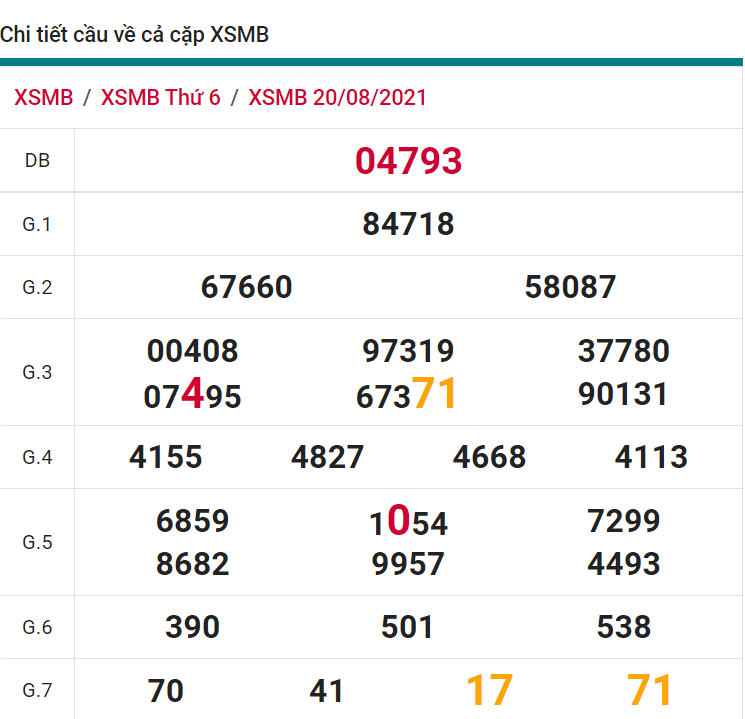Image resolution: width=745 pixels, height=719 pixels.
Task: Click the DB row label
Action: click(37, 161)
